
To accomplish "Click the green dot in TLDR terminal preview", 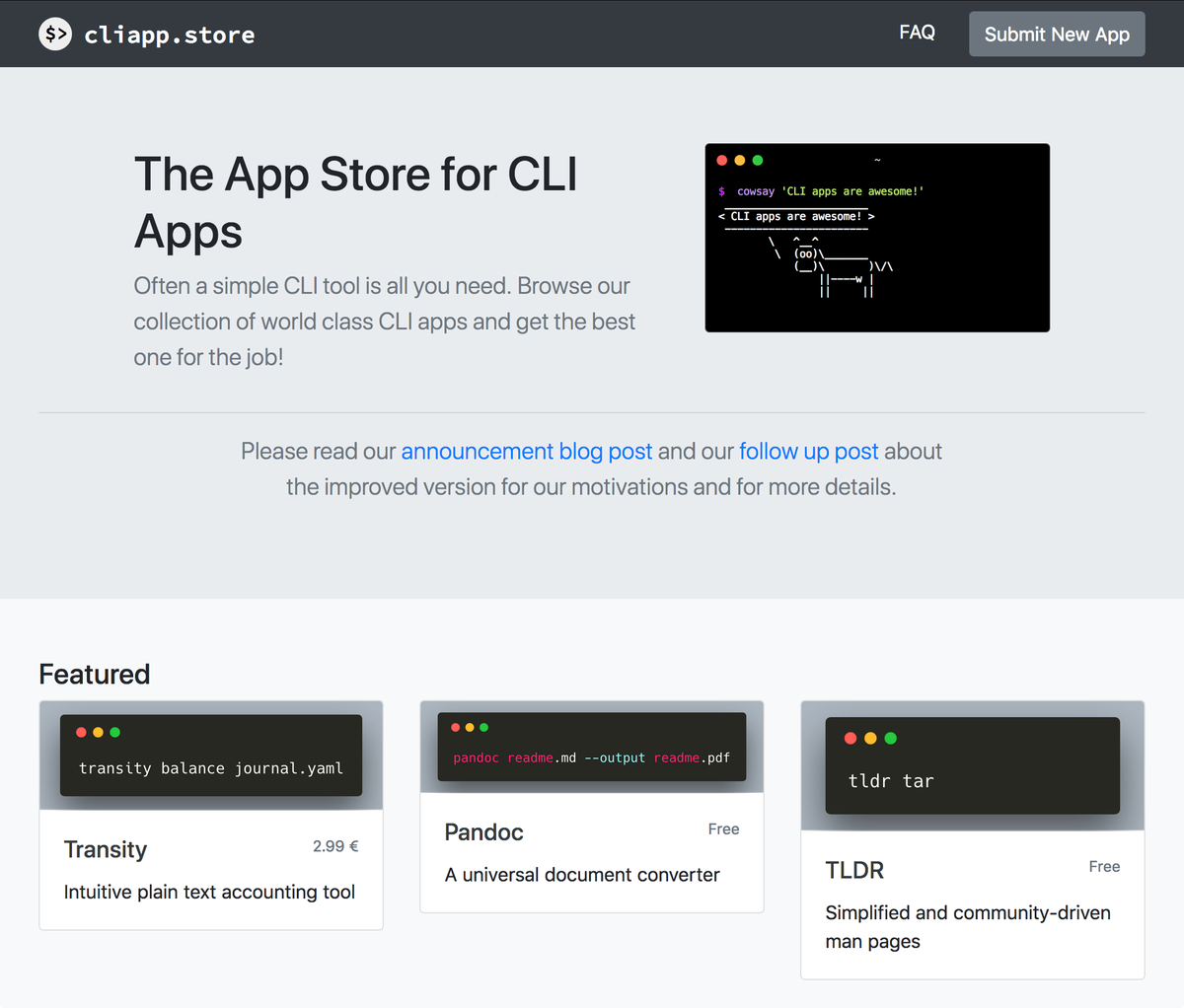I will click(x=891, y=738).
